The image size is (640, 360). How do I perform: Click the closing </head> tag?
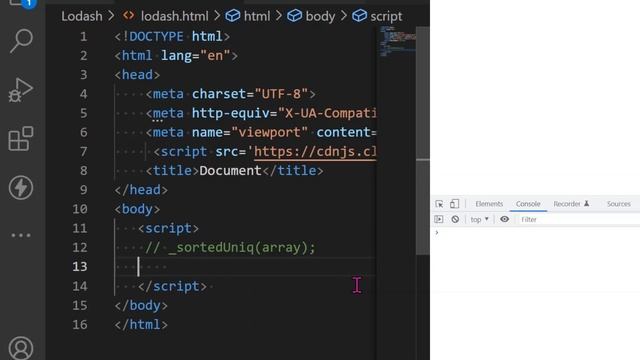(141, 190)
